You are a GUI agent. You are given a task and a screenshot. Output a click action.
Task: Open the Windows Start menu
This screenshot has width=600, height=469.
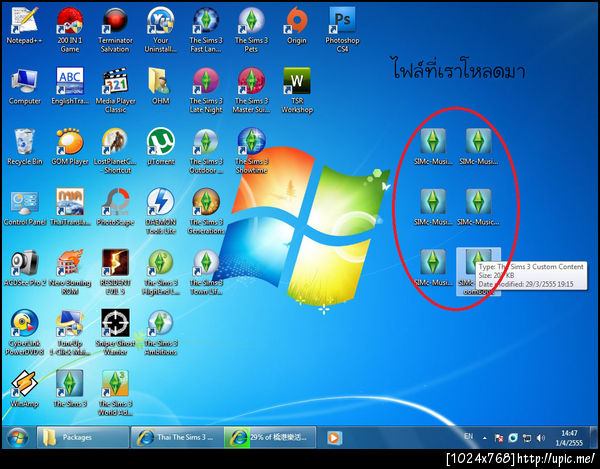(18, 438)
